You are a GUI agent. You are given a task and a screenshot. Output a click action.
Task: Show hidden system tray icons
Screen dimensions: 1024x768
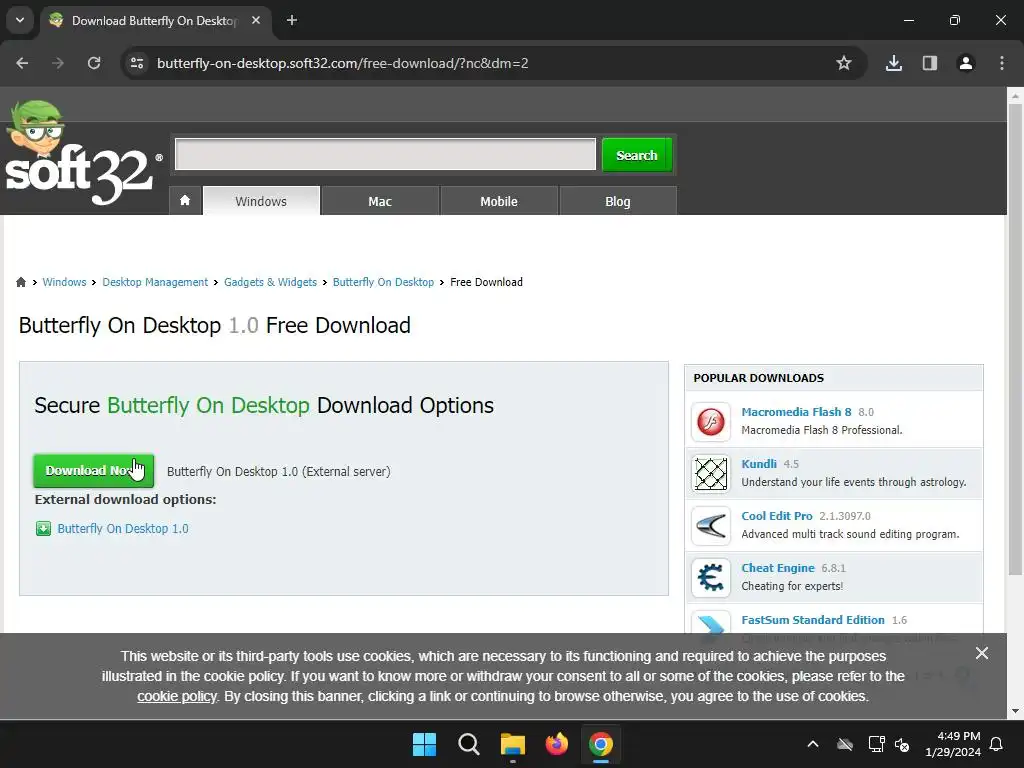click(x=812, y=744)
